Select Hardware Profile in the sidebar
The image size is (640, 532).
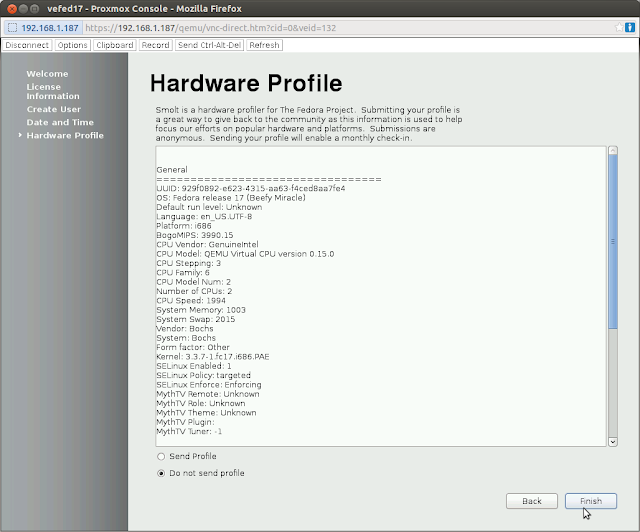pos(65,136)
